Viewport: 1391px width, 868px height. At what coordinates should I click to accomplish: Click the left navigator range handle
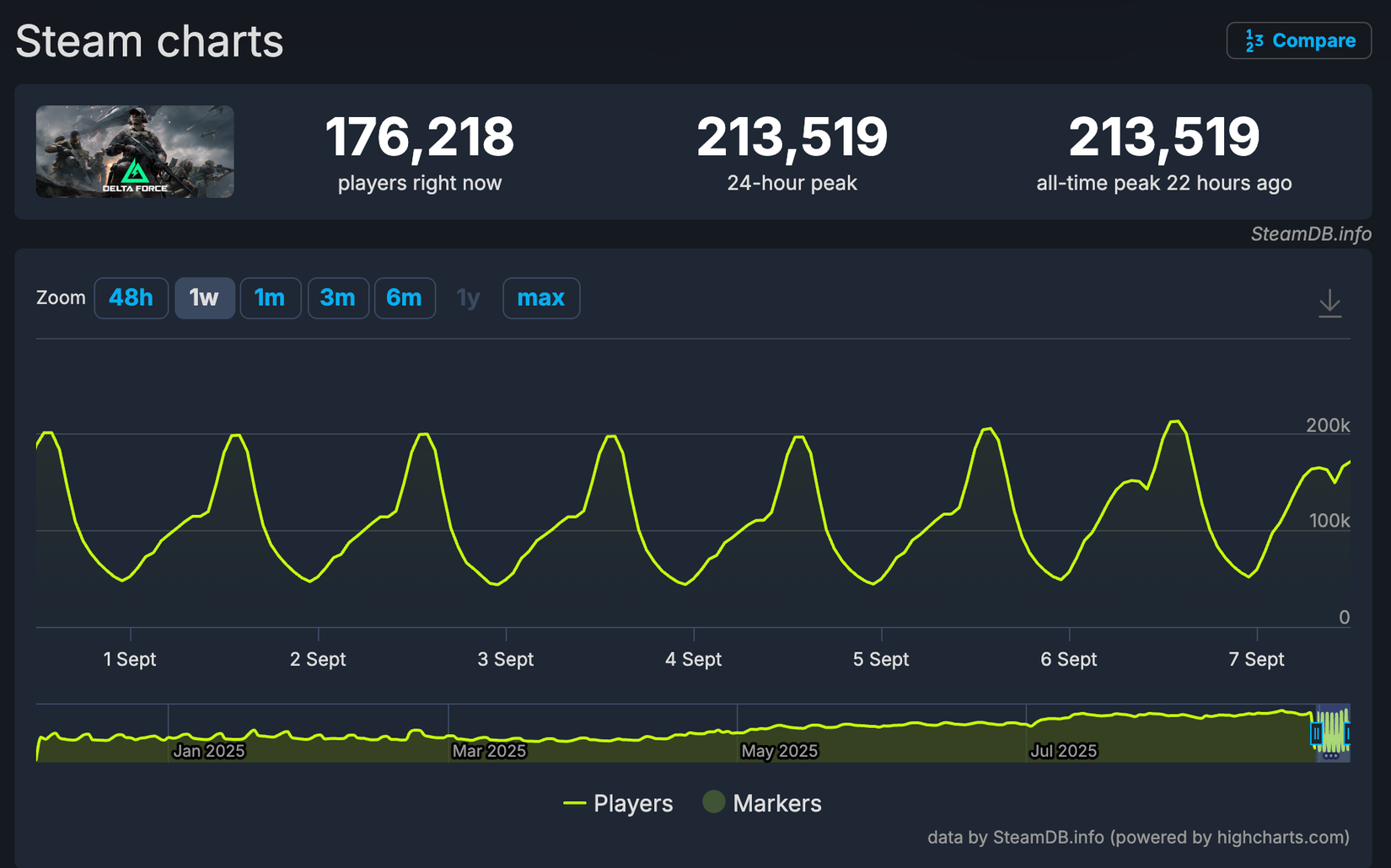coord(1316,734)
